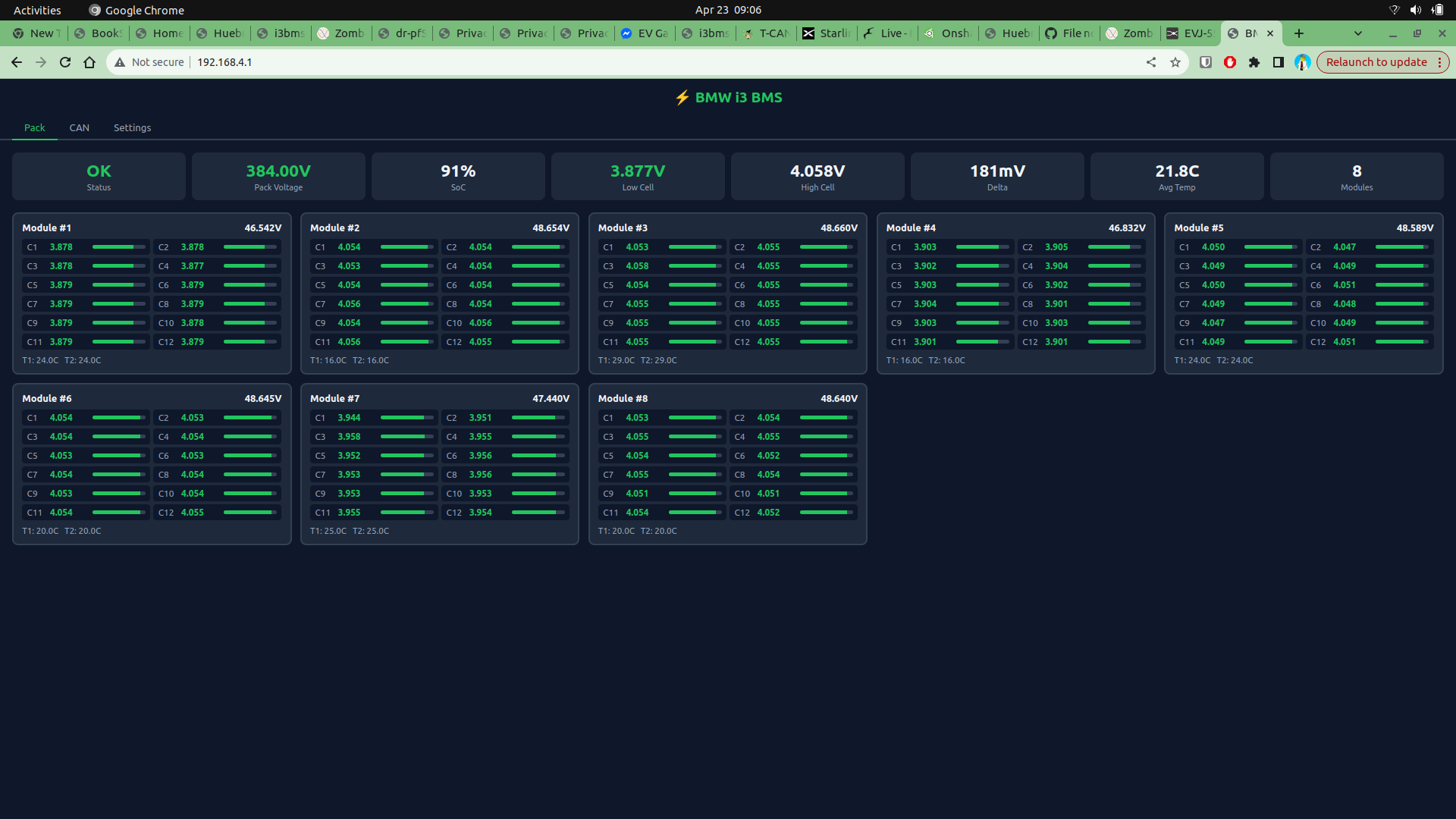This screenshot has width=1456, height=819.
Task: Open the Activities overview
Action: click(x=37, y=10)
